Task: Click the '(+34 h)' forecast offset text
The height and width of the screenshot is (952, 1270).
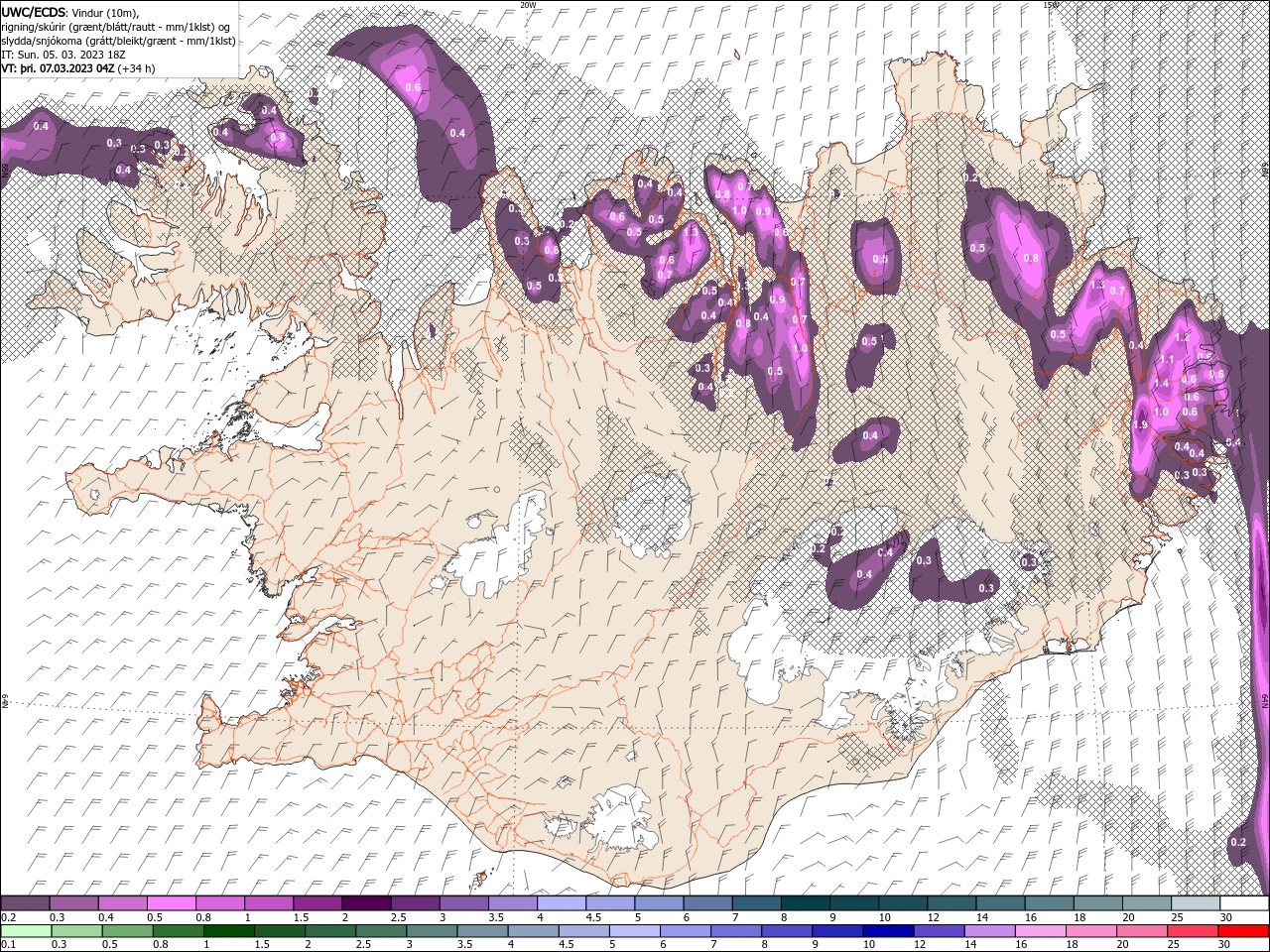Action: pyautogui.click(x=137, y=68)
